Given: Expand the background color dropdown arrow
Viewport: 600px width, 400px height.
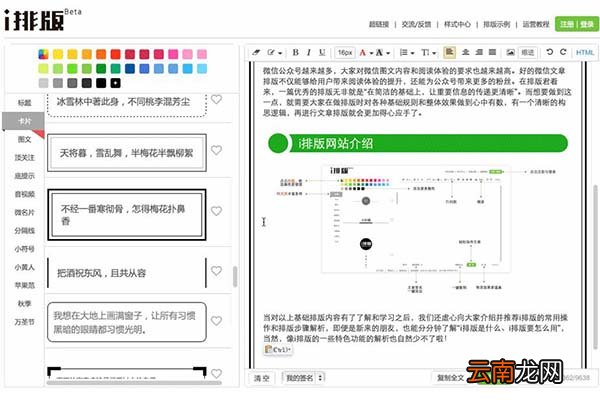Looking at the screenshot, I should click(388, 53).
